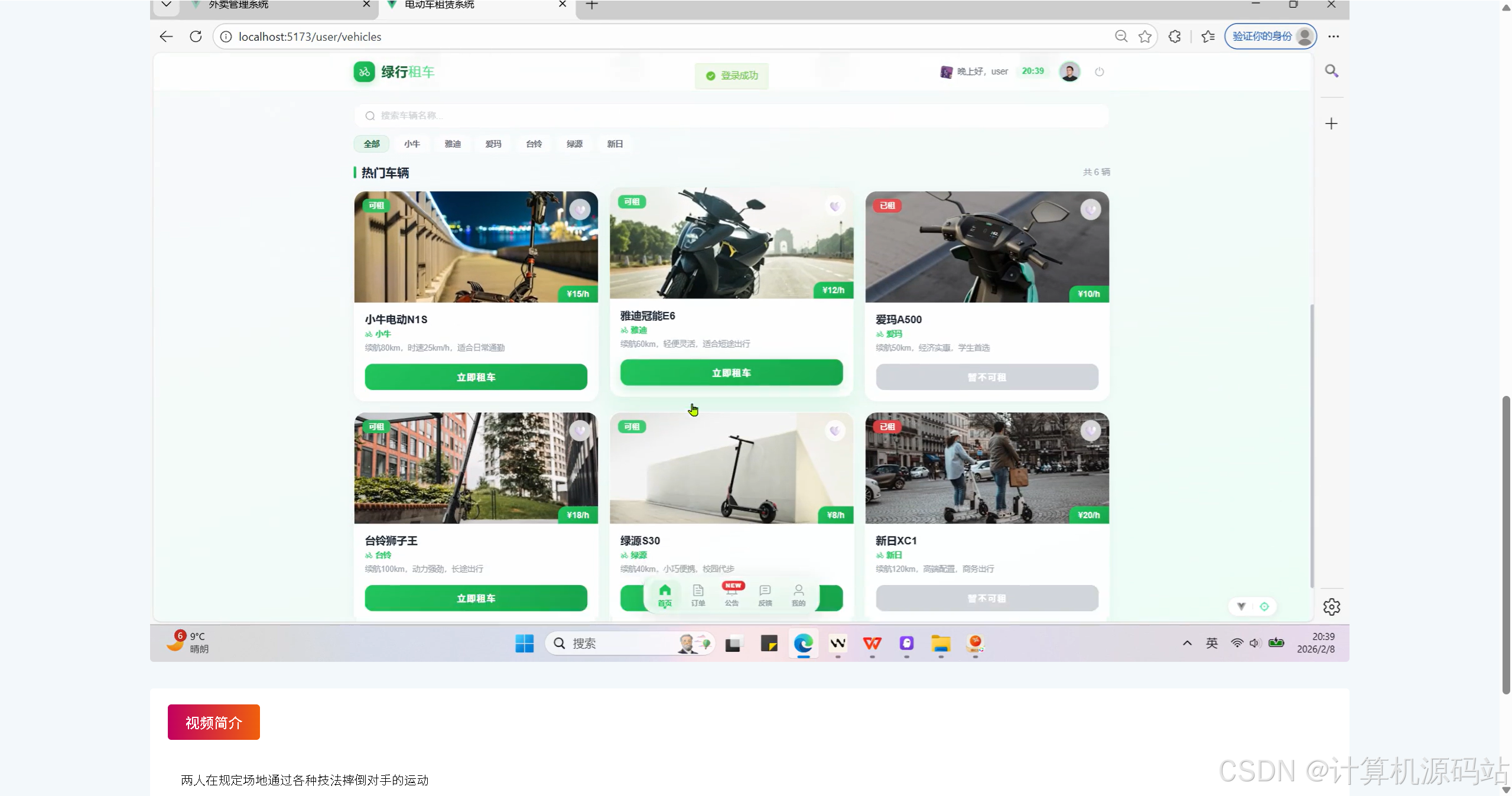Open 反馈 in the bottom navigation

765,596
